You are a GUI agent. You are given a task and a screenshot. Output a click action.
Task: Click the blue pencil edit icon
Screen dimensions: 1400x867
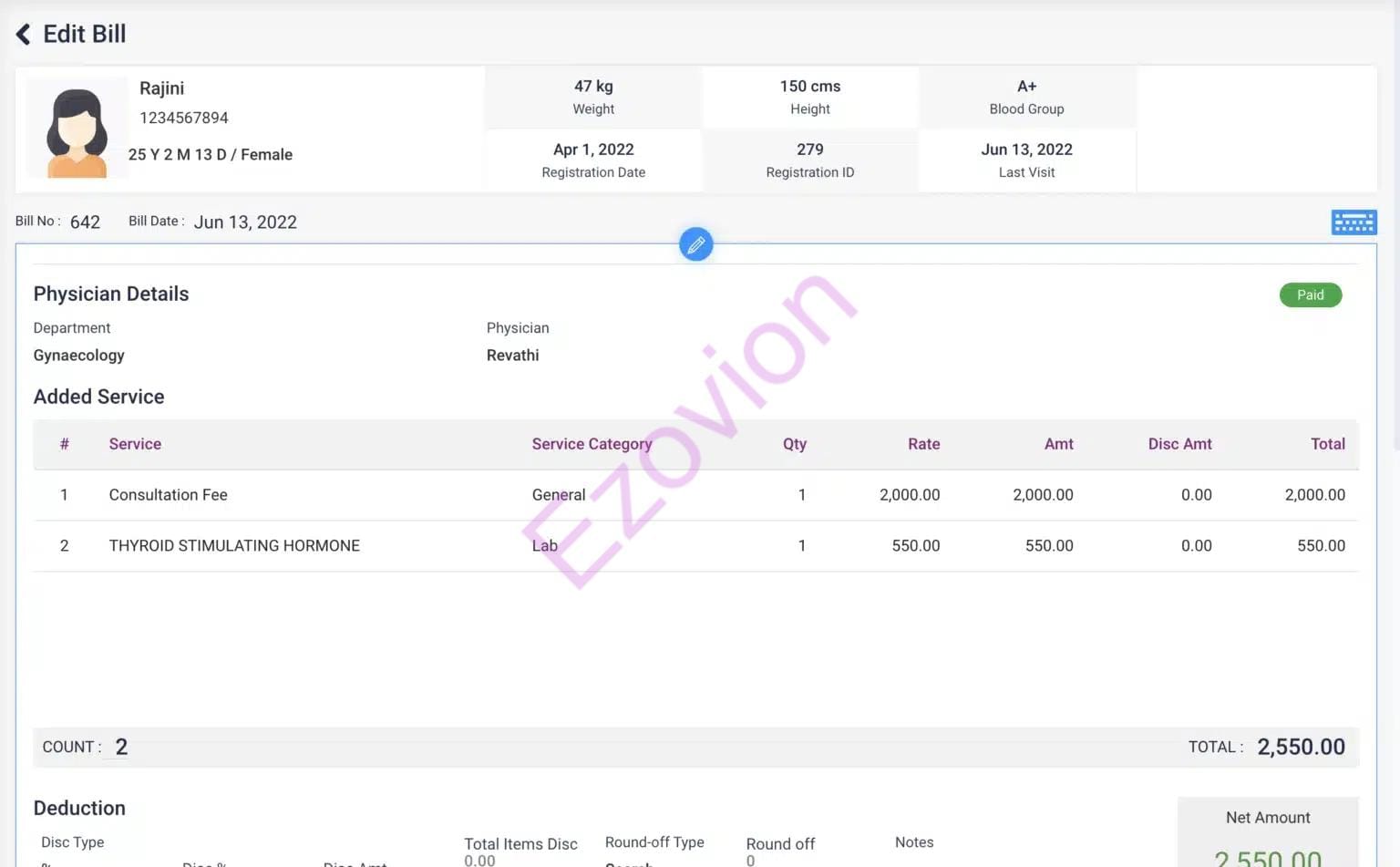[695, 244]
